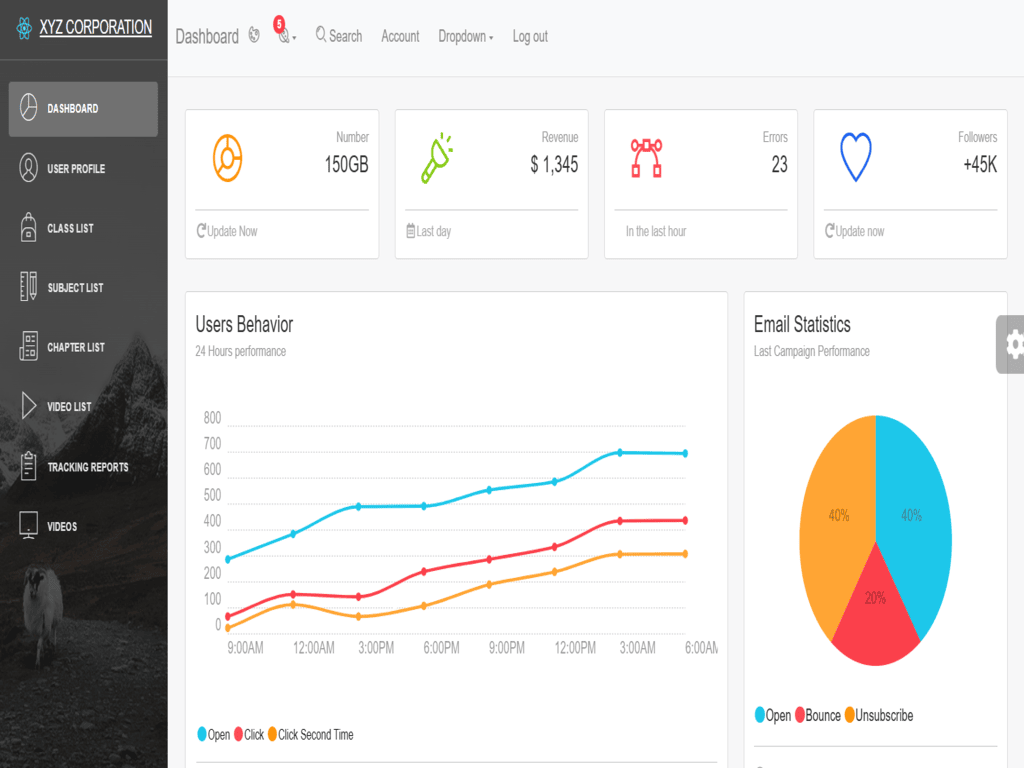
Task: Toggle the Click series in Users Behavior legend
Action: tap(249, 735)
